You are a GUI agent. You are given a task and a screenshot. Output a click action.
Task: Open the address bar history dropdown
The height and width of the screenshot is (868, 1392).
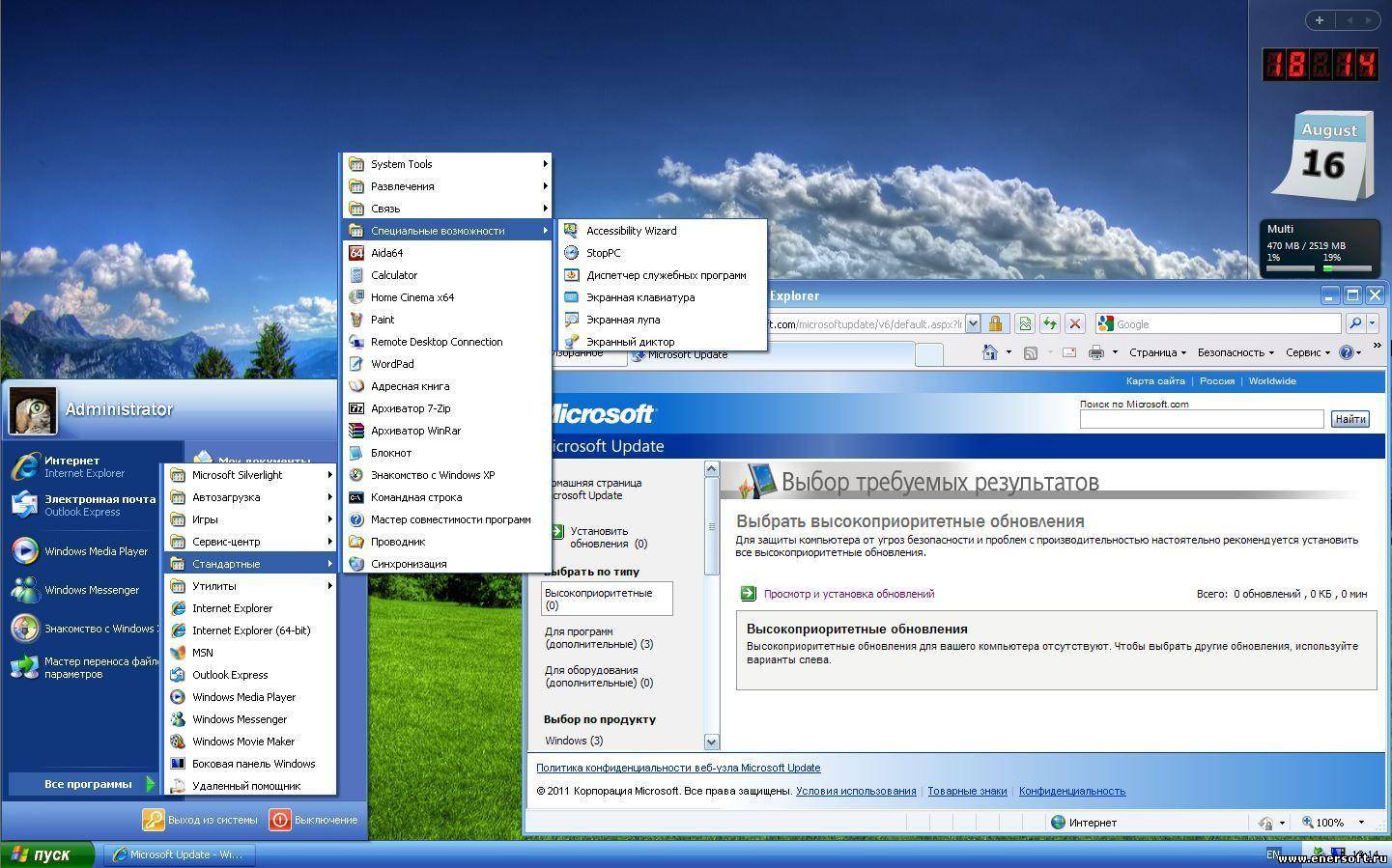coord(973,323)
